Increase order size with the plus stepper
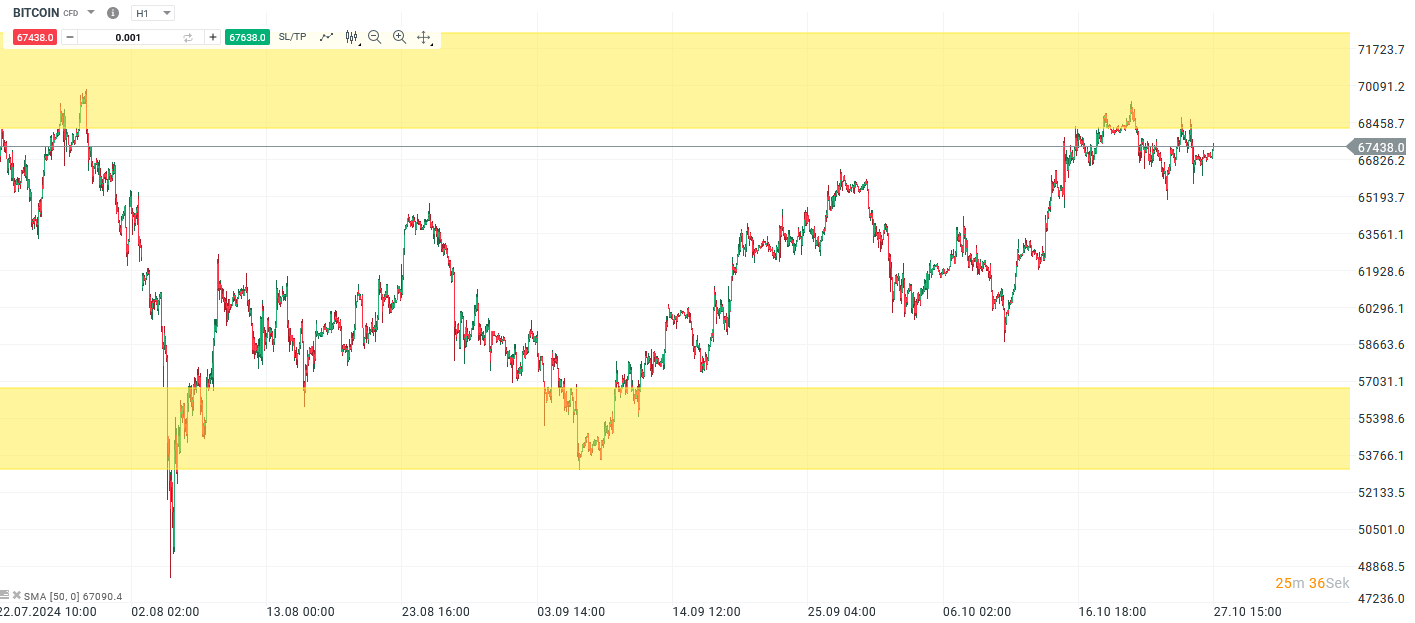 point(212,37)
